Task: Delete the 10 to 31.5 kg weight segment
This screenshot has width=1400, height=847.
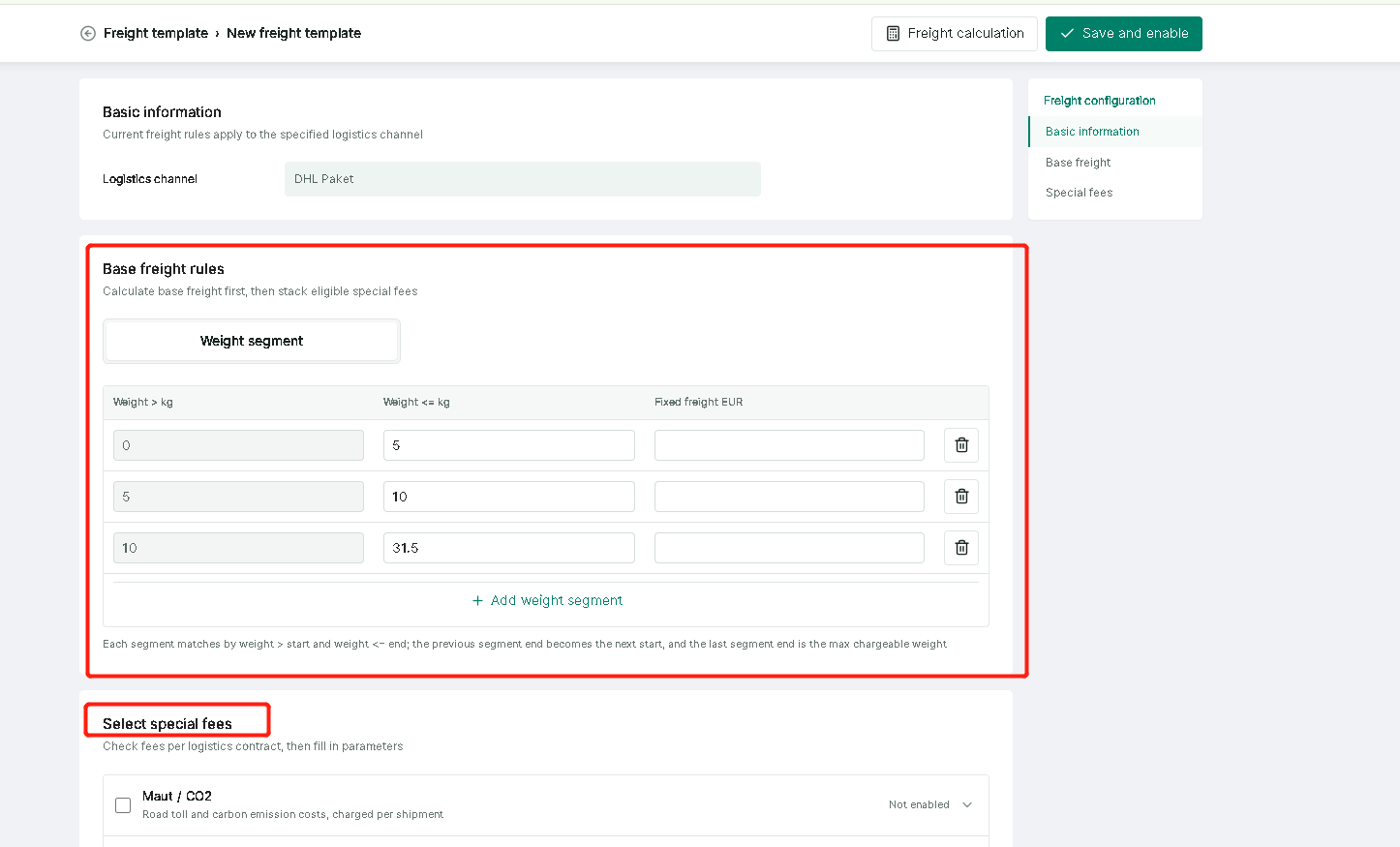Action: (x=961, y=548)
